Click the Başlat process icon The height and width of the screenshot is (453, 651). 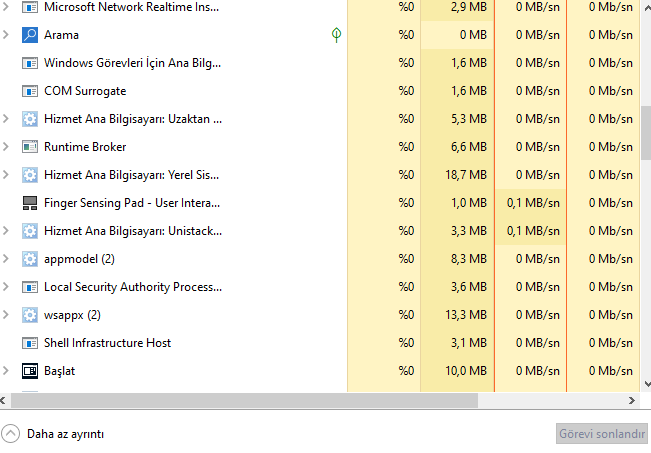pos(30,371)
